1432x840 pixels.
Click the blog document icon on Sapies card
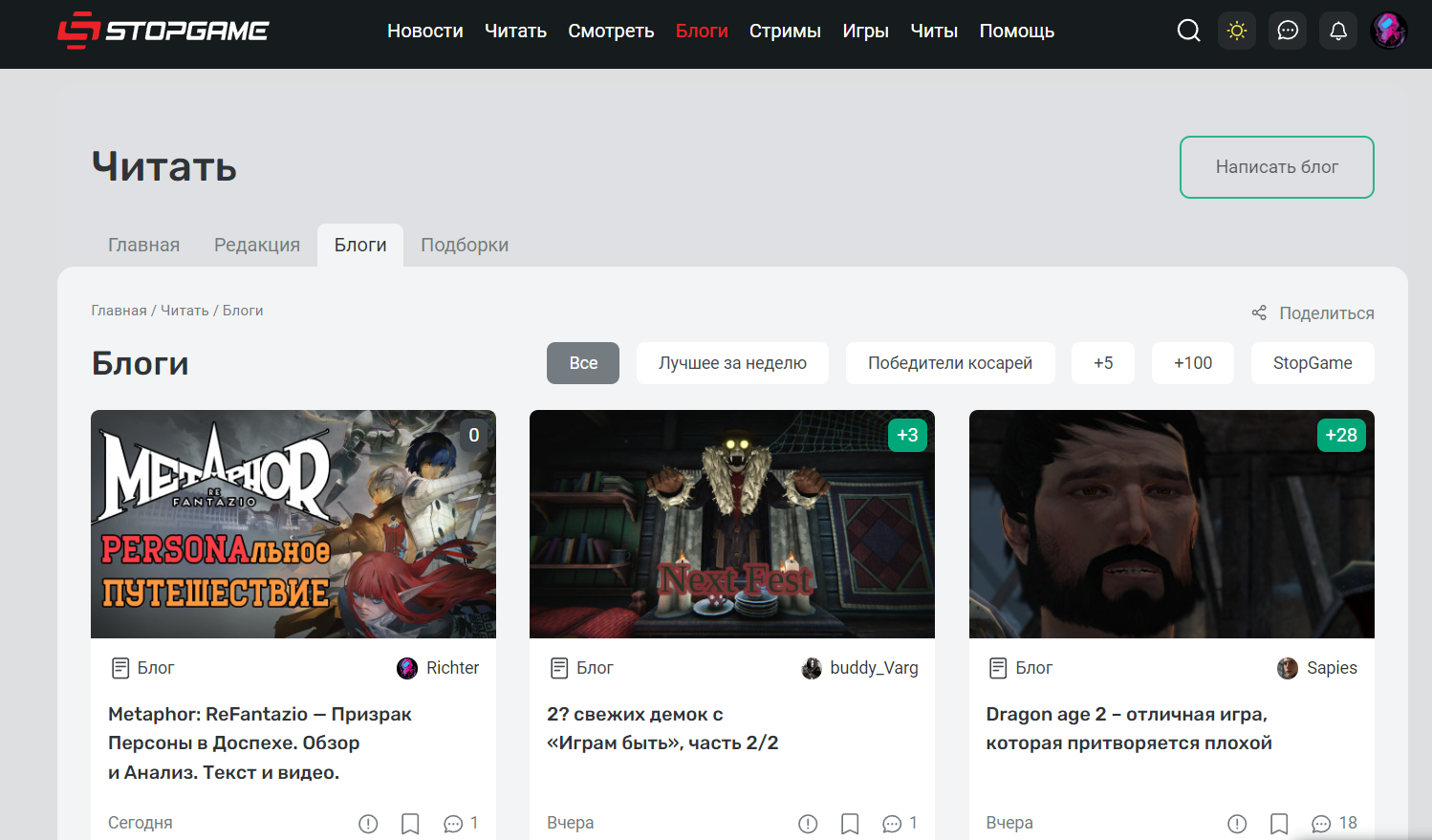998,668
